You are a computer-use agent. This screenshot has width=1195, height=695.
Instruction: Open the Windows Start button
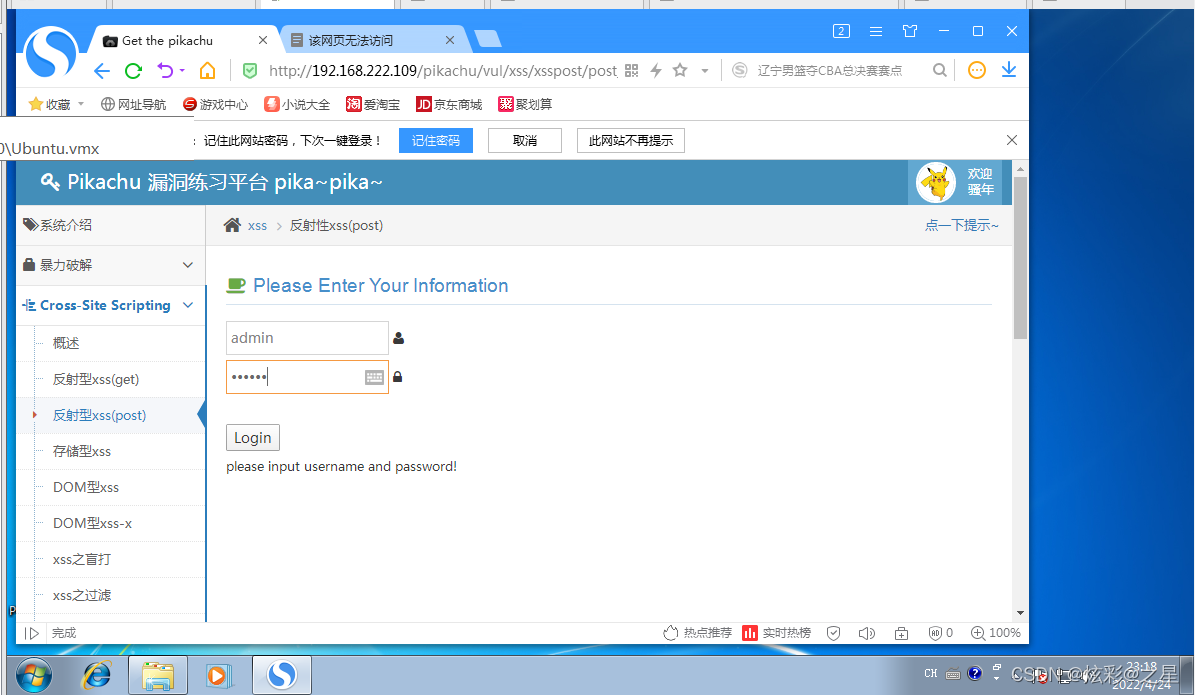tap(33, 675)
